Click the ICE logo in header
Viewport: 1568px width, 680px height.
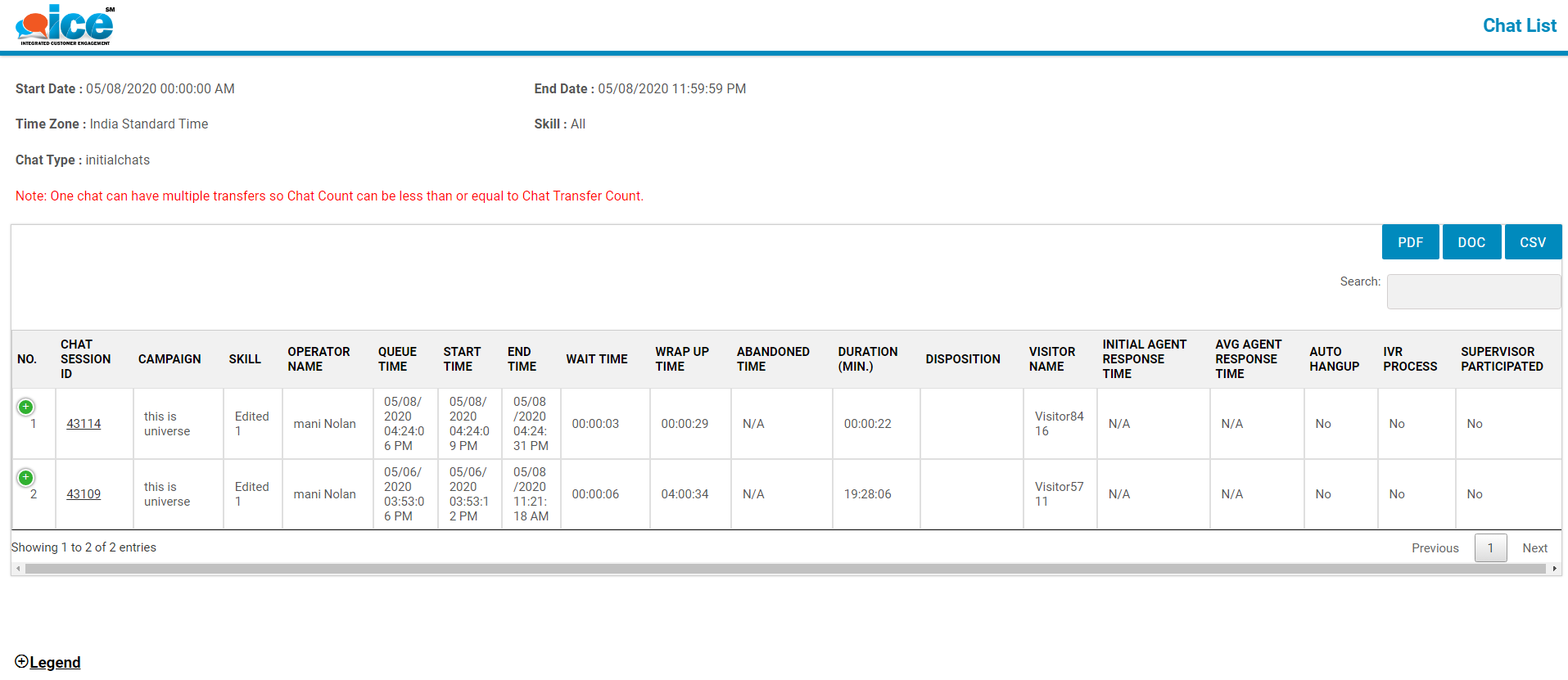tap(65, 25)
